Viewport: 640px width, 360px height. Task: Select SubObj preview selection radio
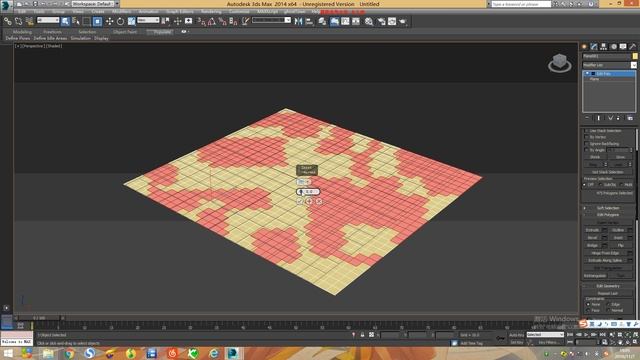click(601, 185)
